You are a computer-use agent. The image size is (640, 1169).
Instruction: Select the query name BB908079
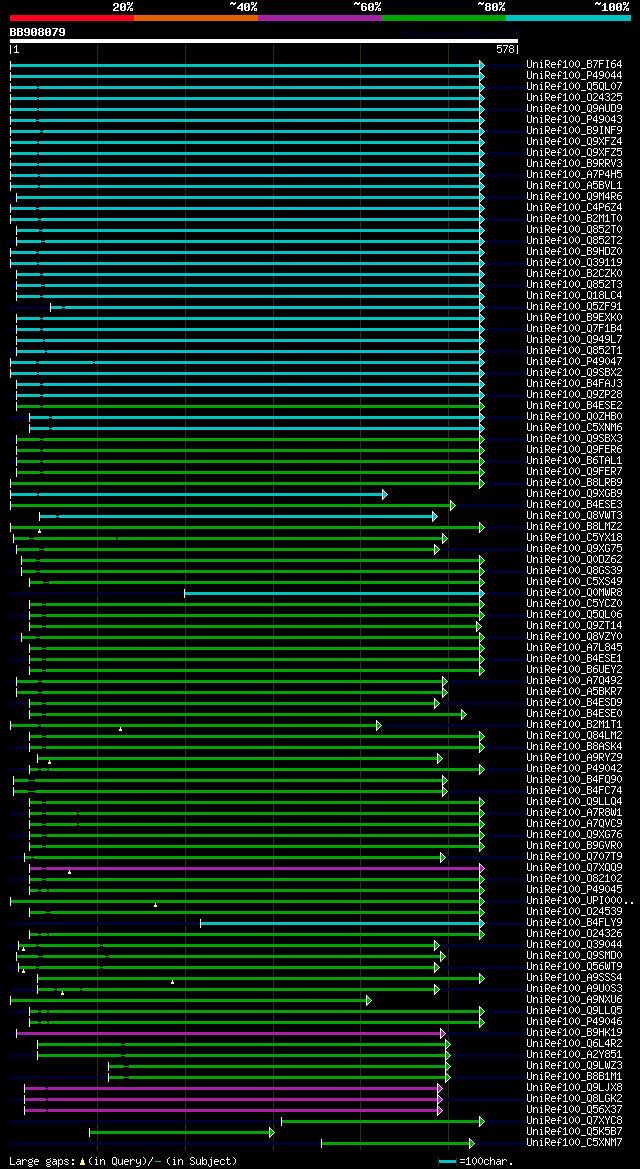[x=37, y=32]
